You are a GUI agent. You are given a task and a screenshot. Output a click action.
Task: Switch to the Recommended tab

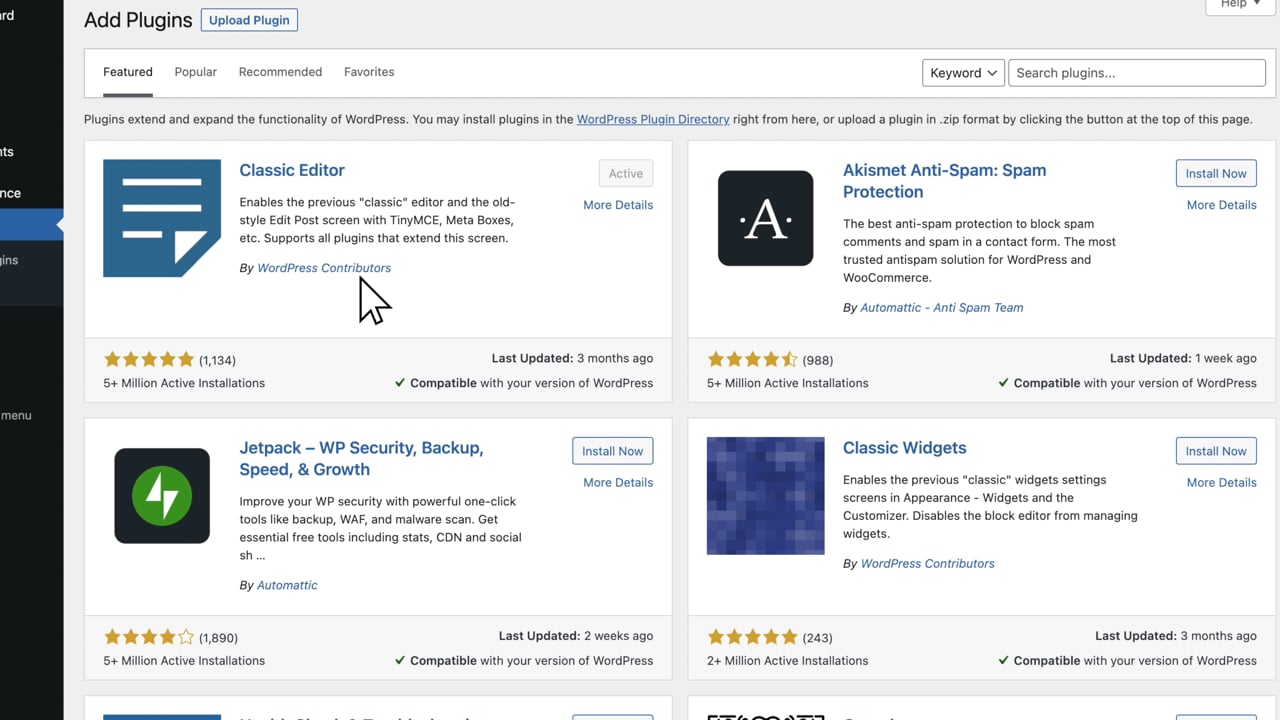(280, 72)
